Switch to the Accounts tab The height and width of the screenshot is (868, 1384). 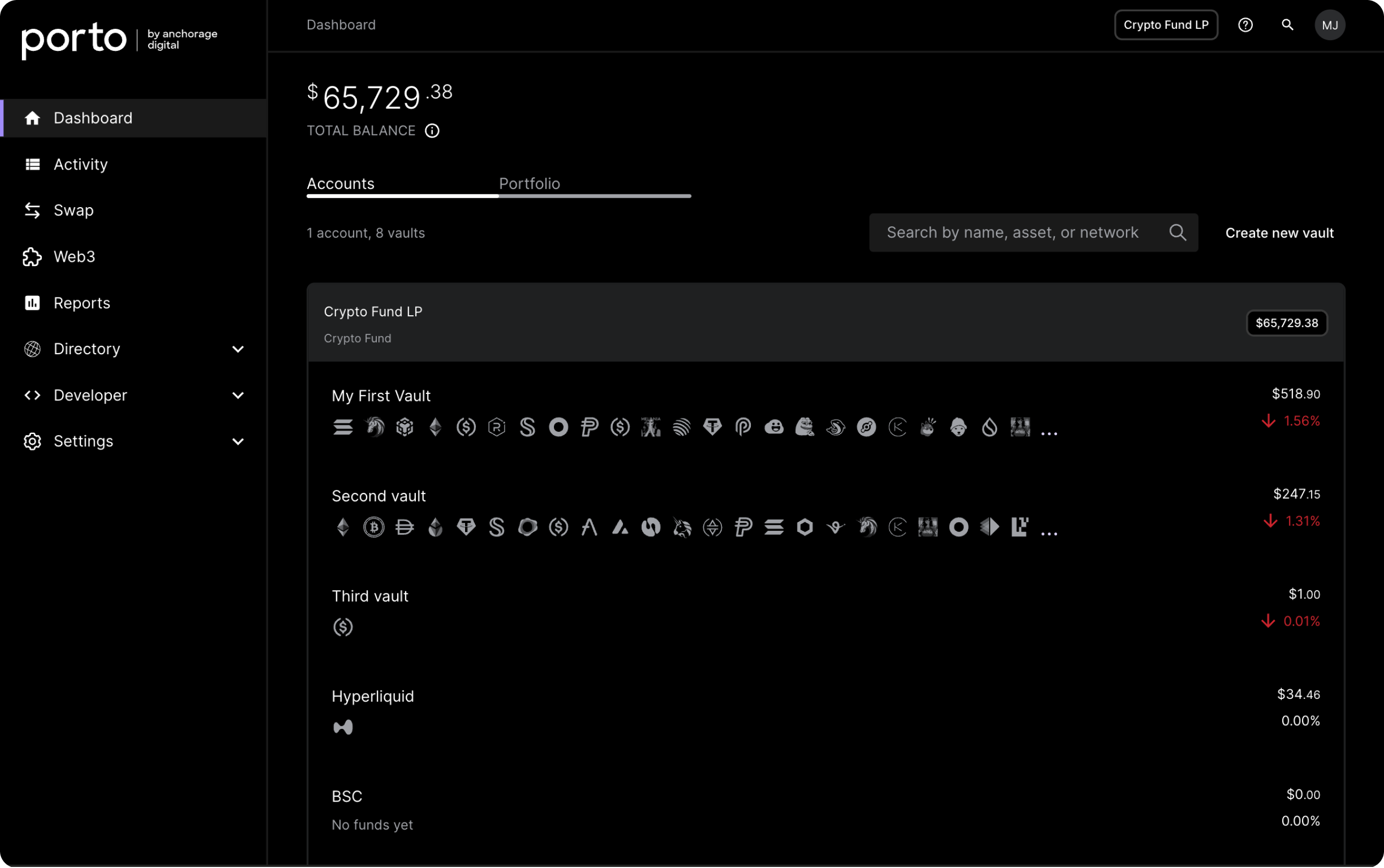340,184
